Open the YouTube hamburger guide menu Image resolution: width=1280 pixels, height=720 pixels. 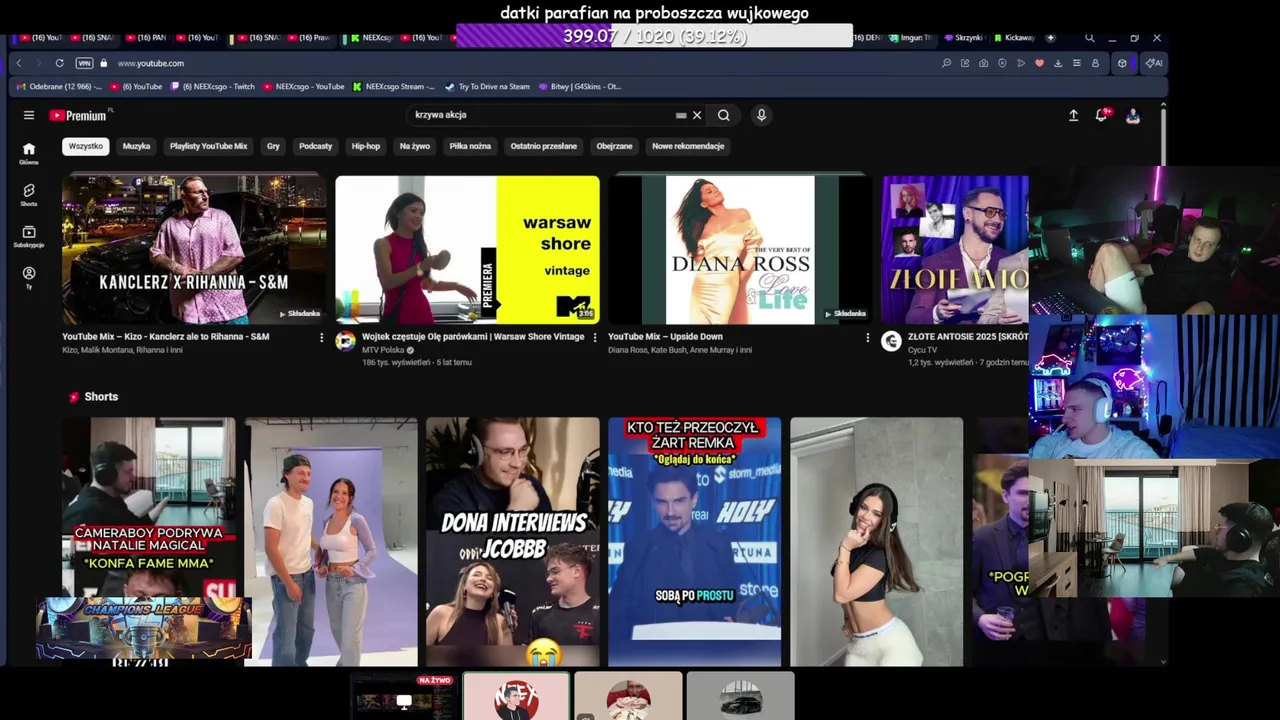coord(29,115)
